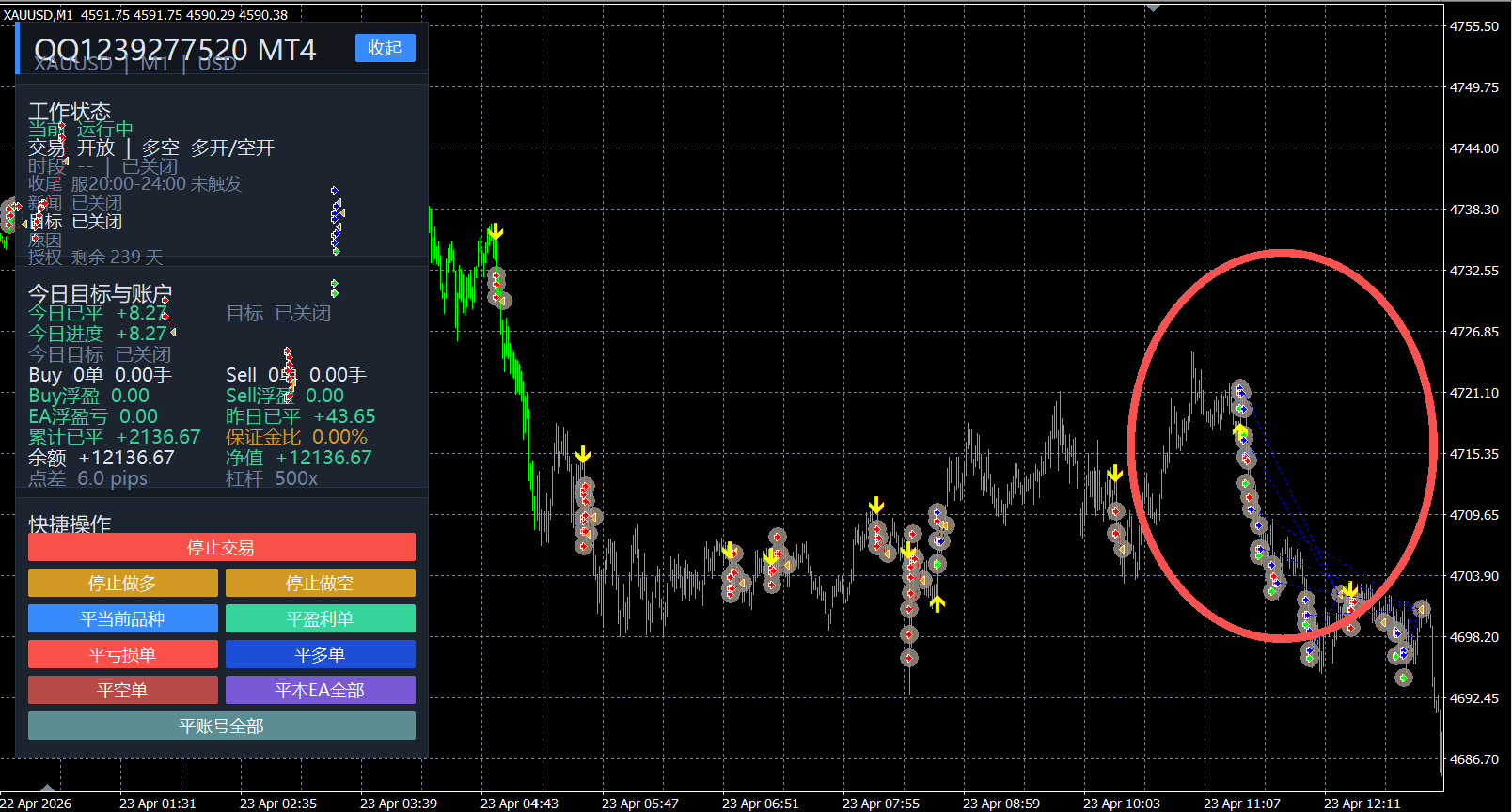Click the 今日进度 +8.27 text

(x=98, y=334)
